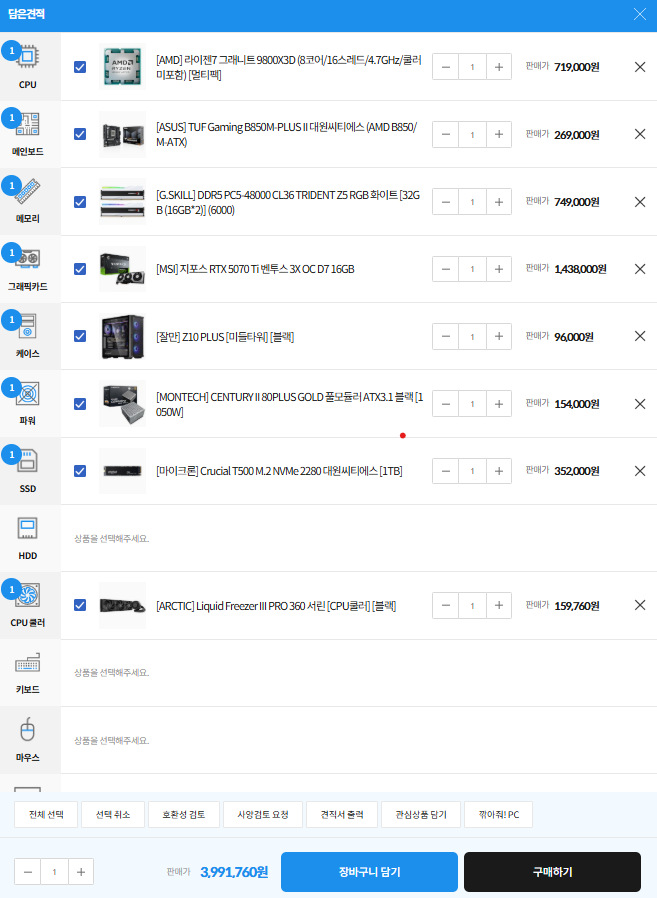Click 관심상품 담기 button
The image size is (657, 898).
click(x=421, y=814)
